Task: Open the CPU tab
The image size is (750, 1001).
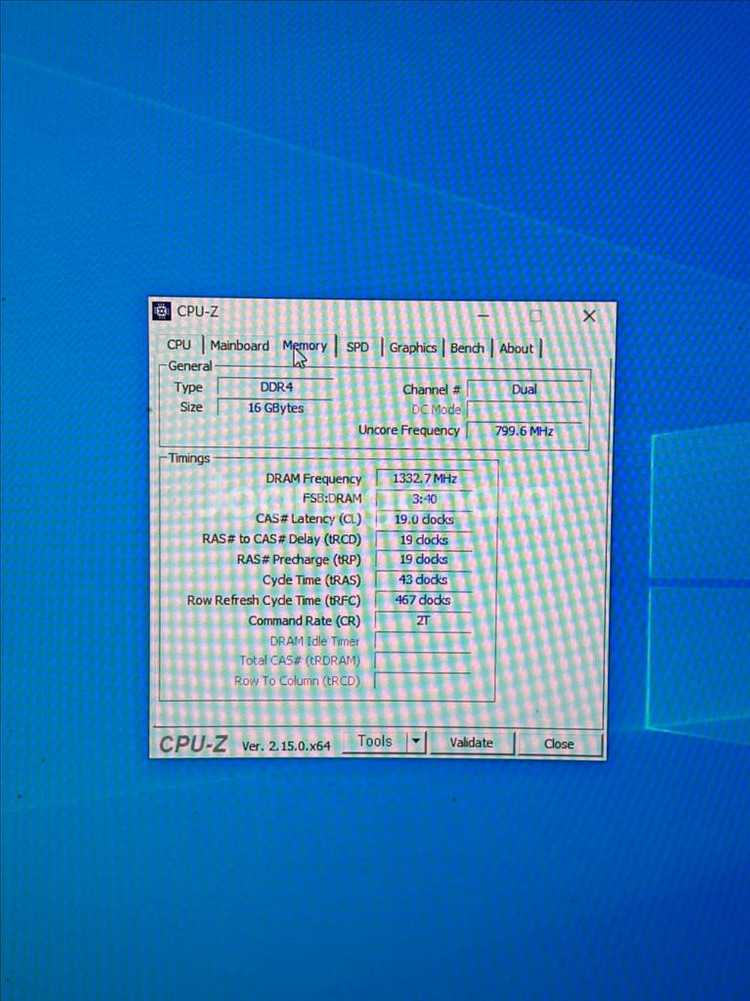Action: (x=179, y=345)
